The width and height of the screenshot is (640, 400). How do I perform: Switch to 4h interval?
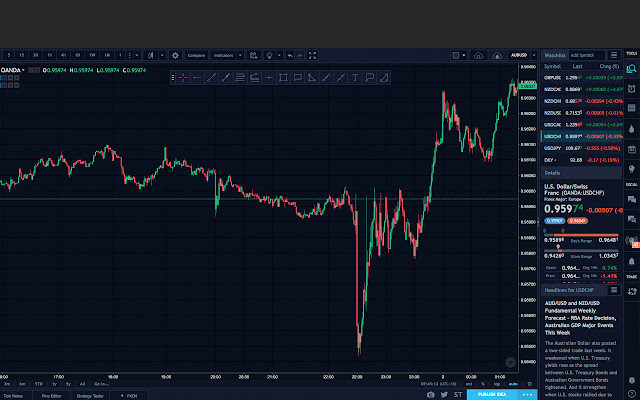pos(63,56)
